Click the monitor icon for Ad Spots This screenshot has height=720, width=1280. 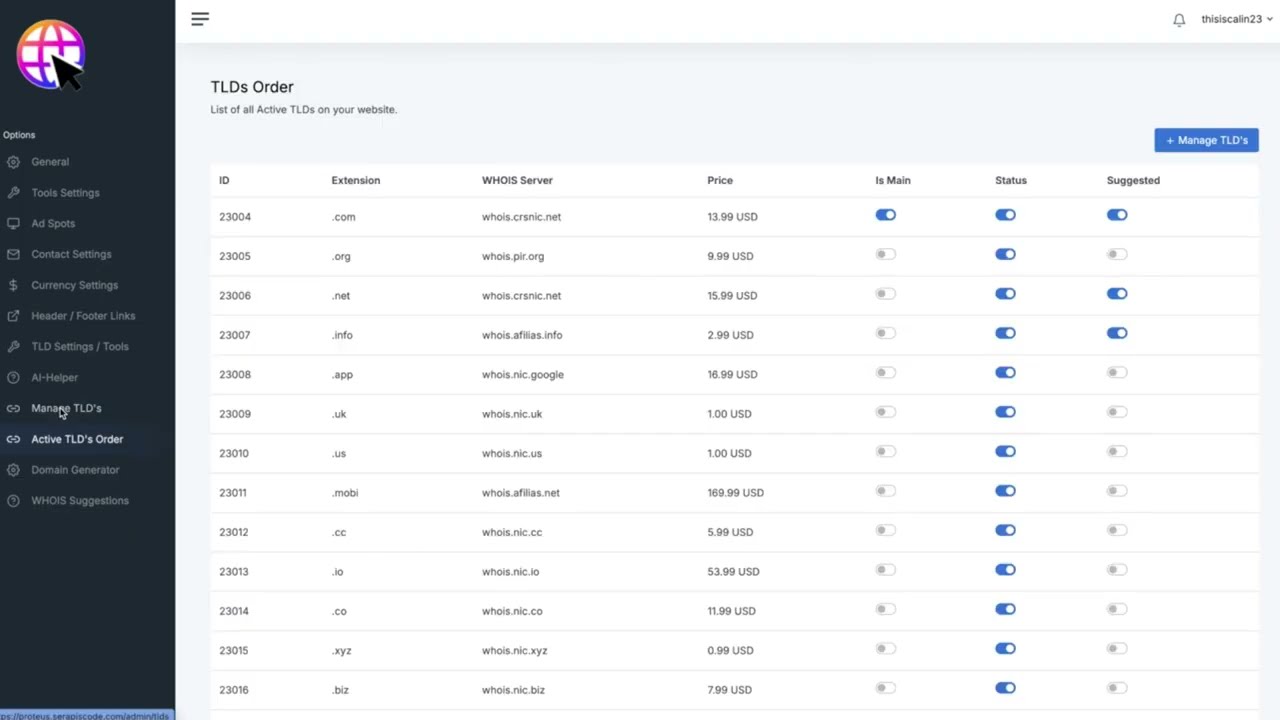[13, 224]
